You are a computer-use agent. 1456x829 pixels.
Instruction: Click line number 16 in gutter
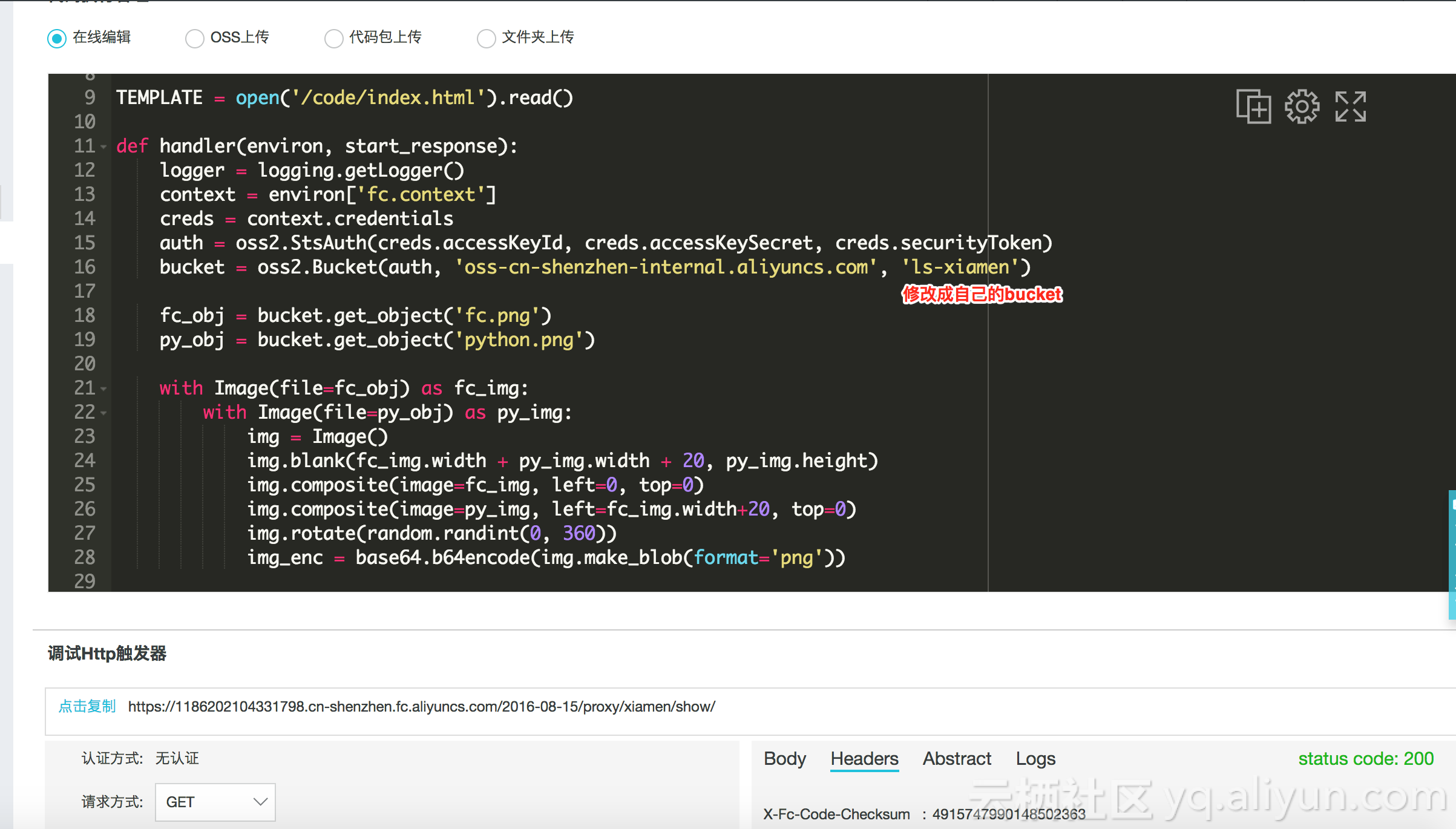tap(85, 267)
